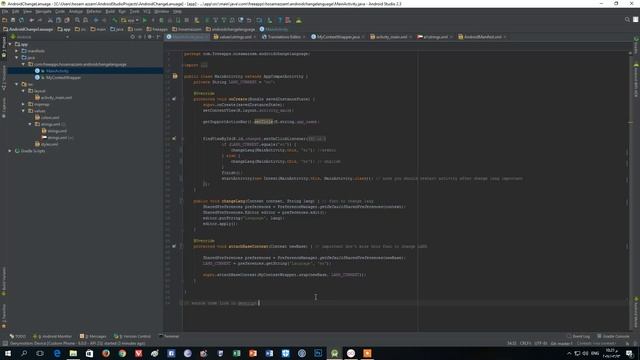This screenshot has height=360, width=640.
Task: Click the Synchronize refresh icon in toolbar
Action: 21,20
